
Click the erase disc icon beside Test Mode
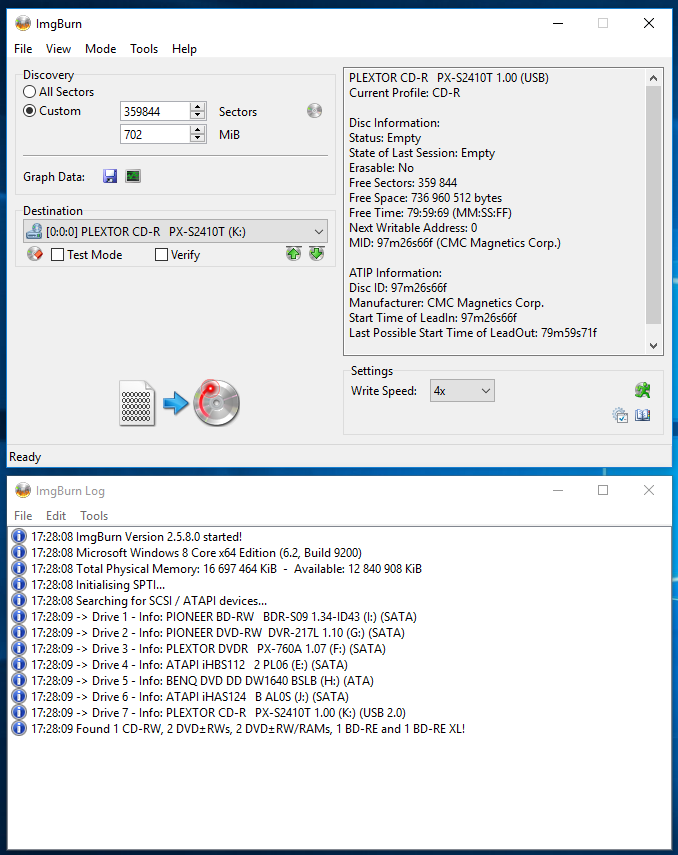coord(35,254)
